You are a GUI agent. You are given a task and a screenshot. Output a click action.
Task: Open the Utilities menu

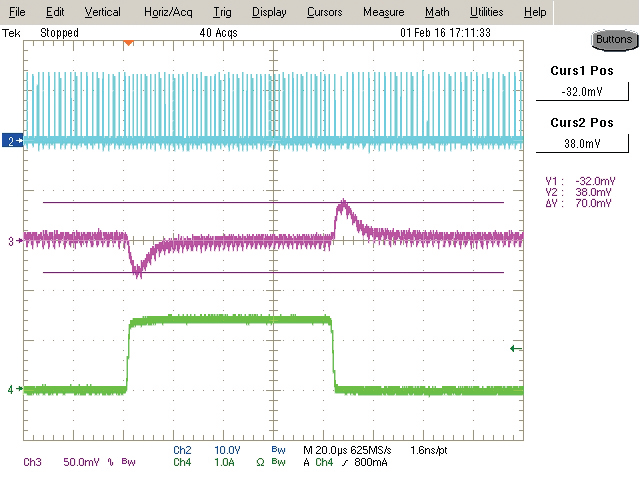(486, 12)
